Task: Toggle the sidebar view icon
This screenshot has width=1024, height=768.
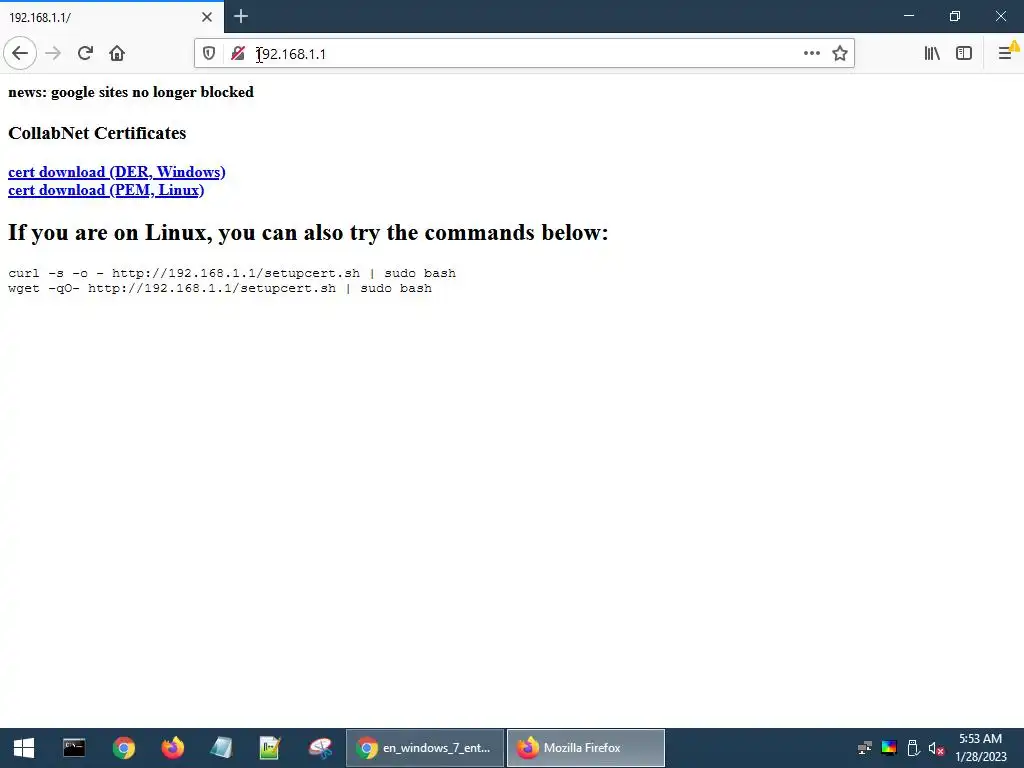Action: coord(964,53)
